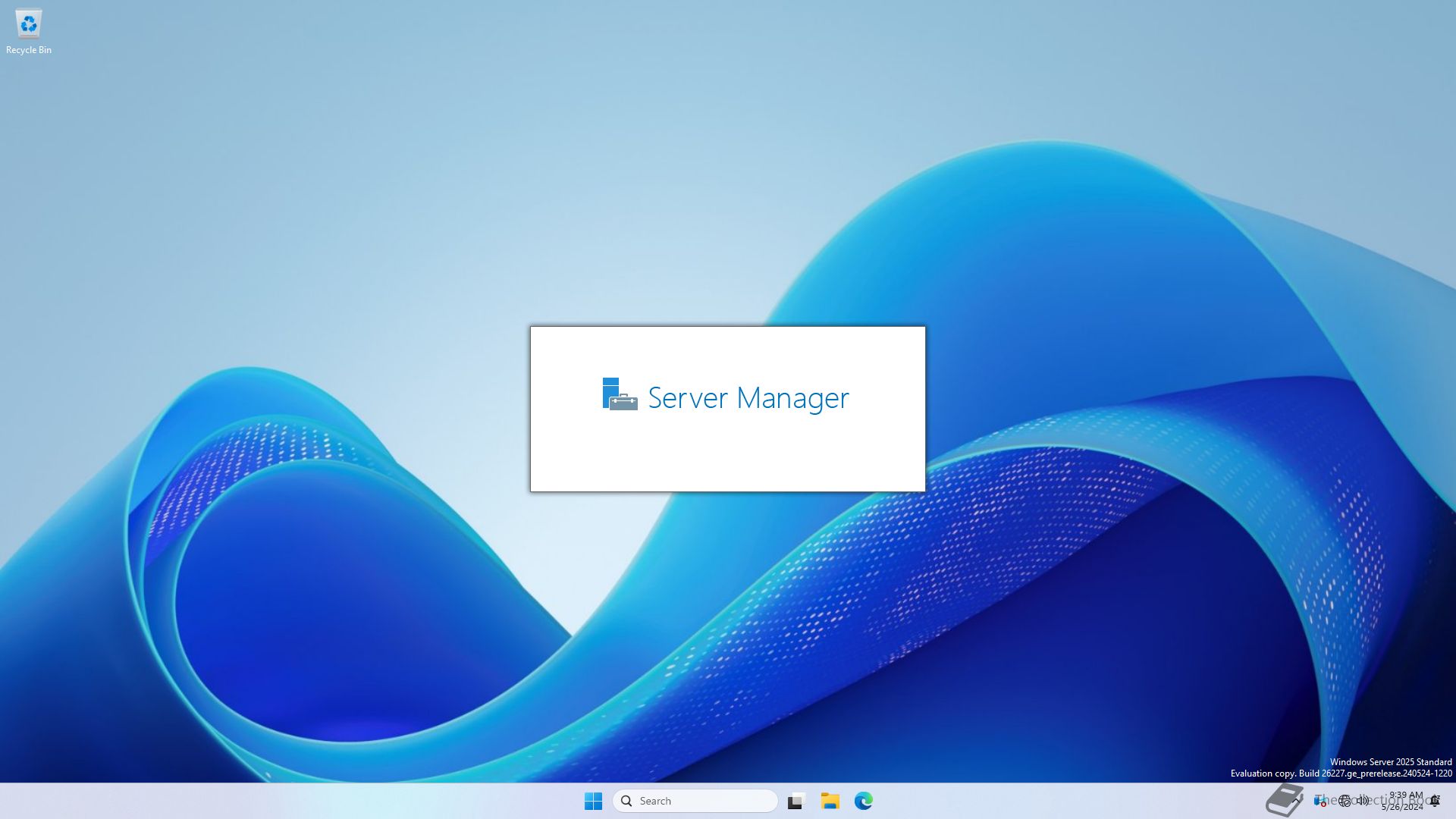Click the network globe tray icon
This screenshot has width=1456, height=819.
point(1345,801)
